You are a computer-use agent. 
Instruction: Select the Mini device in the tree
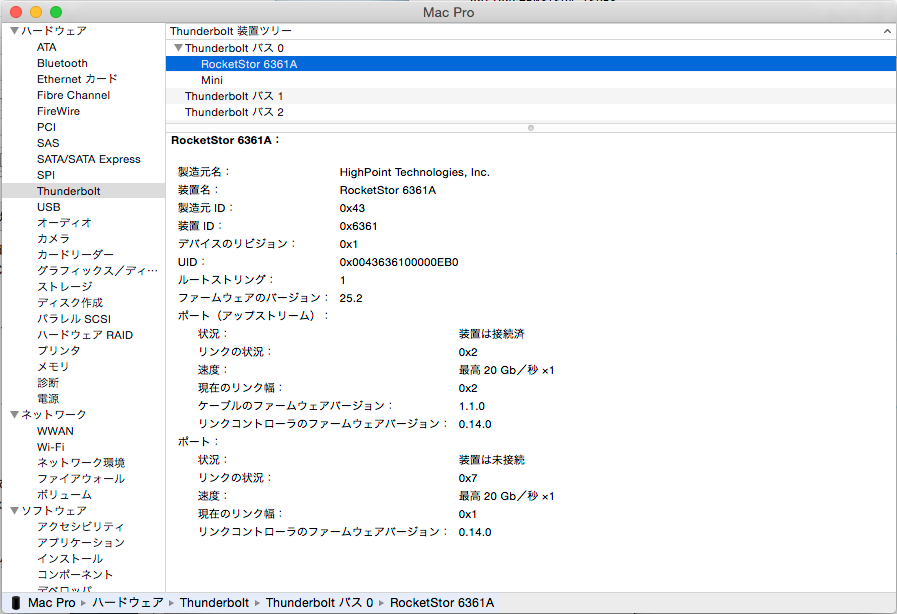[531, 80]
